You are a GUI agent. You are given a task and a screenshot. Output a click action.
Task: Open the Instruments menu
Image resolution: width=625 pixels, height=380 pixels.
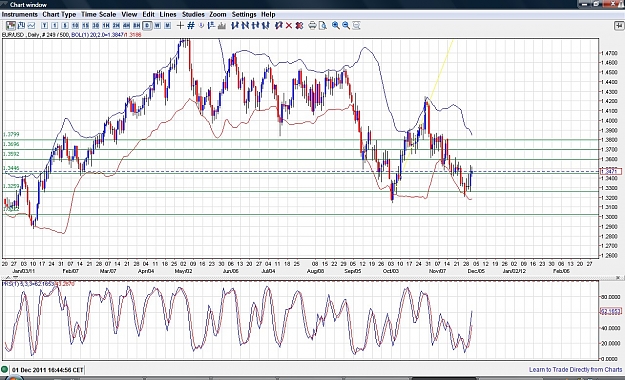(20, 14)
